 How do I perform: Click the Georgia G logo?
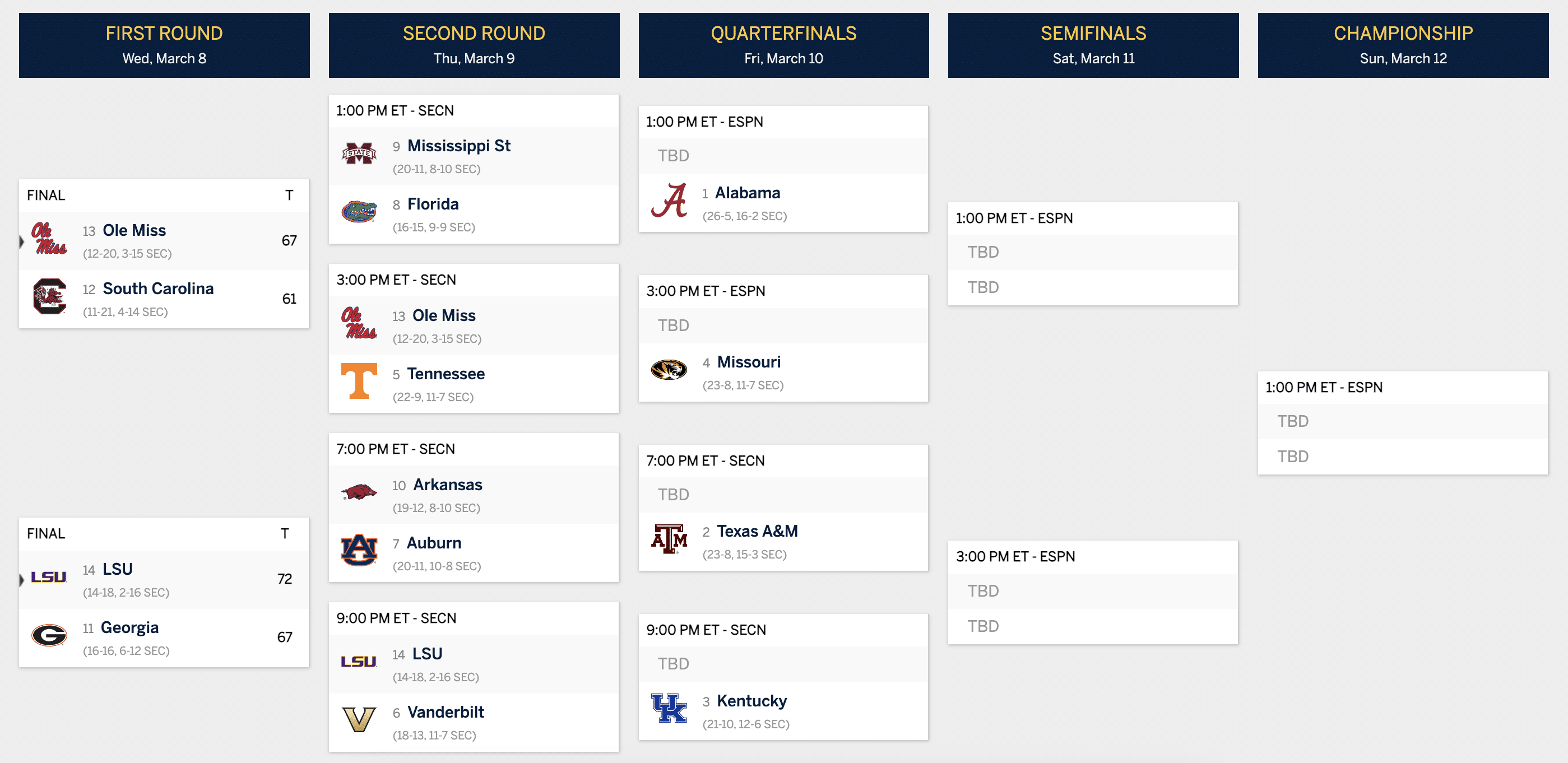tap(49, 635)
